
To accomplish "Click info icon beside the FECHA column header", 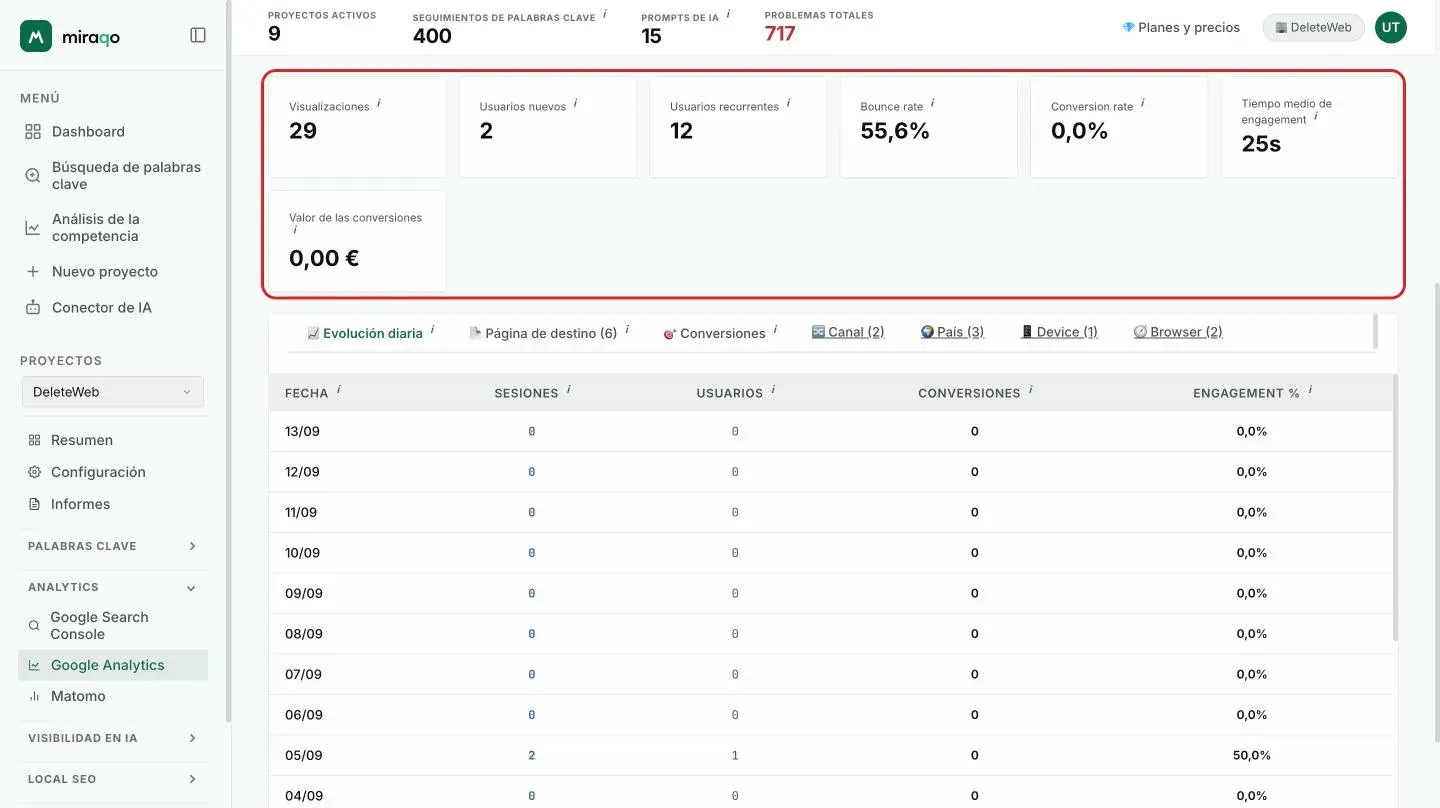I will 339,390.
